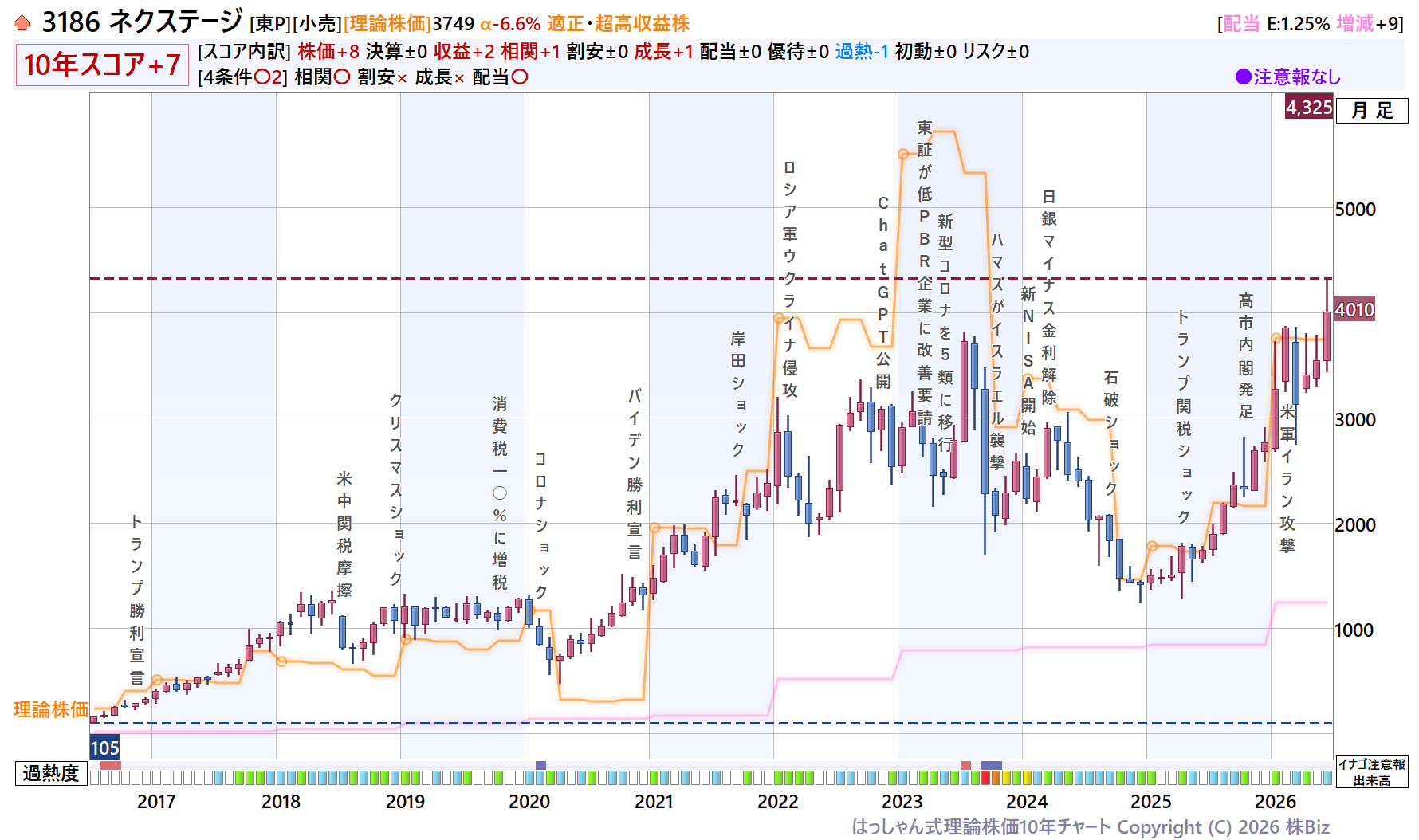Select the 5000 price axis label

point(1355,210)
